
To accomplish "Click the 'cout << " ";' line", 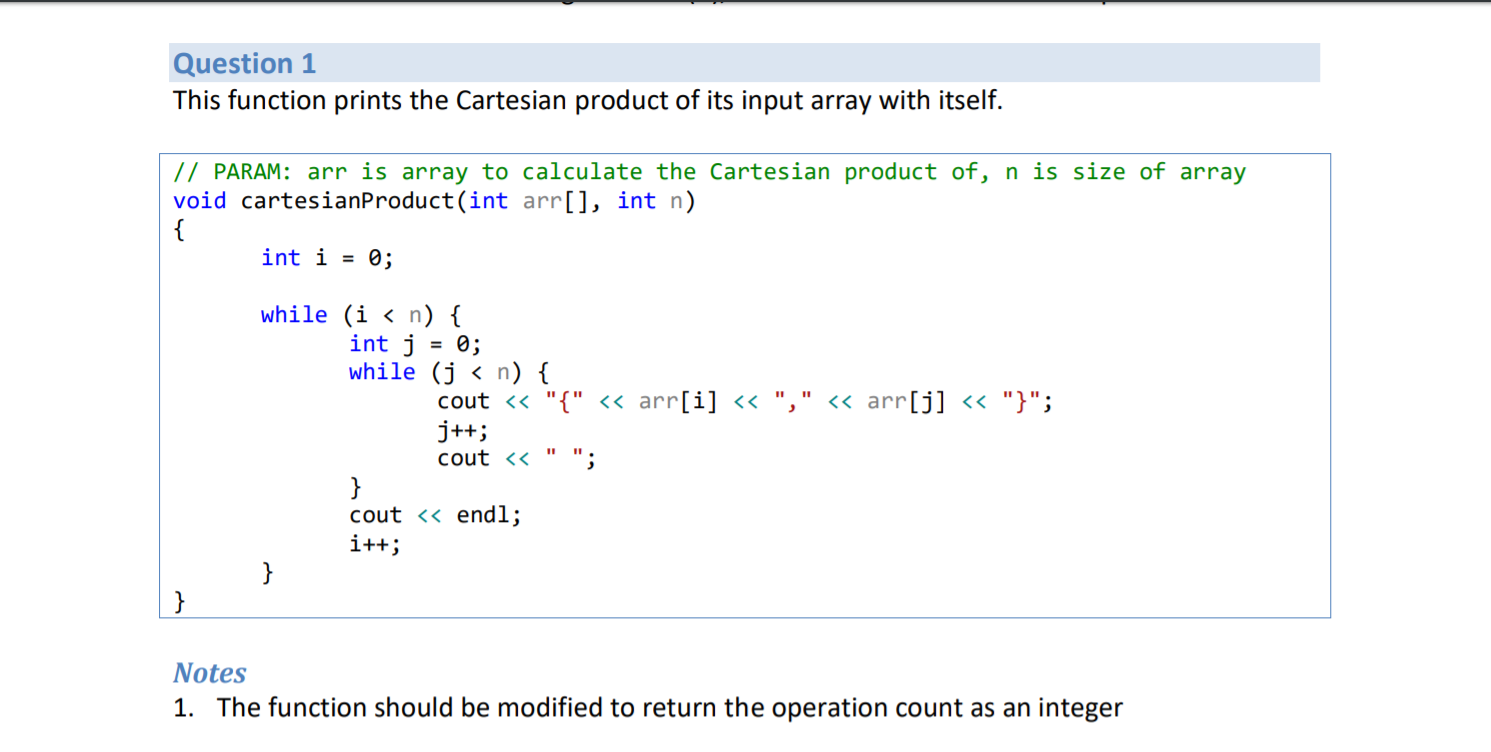I will (517, 459).
